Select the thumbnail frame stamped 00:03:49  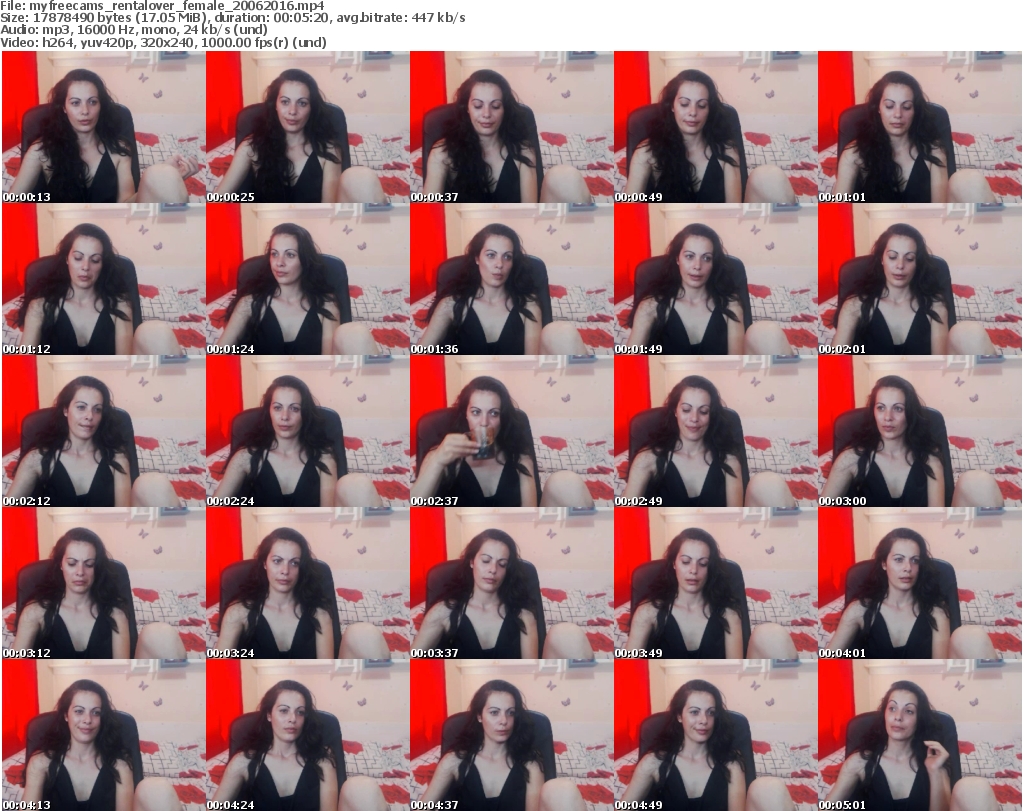(716, 584)
